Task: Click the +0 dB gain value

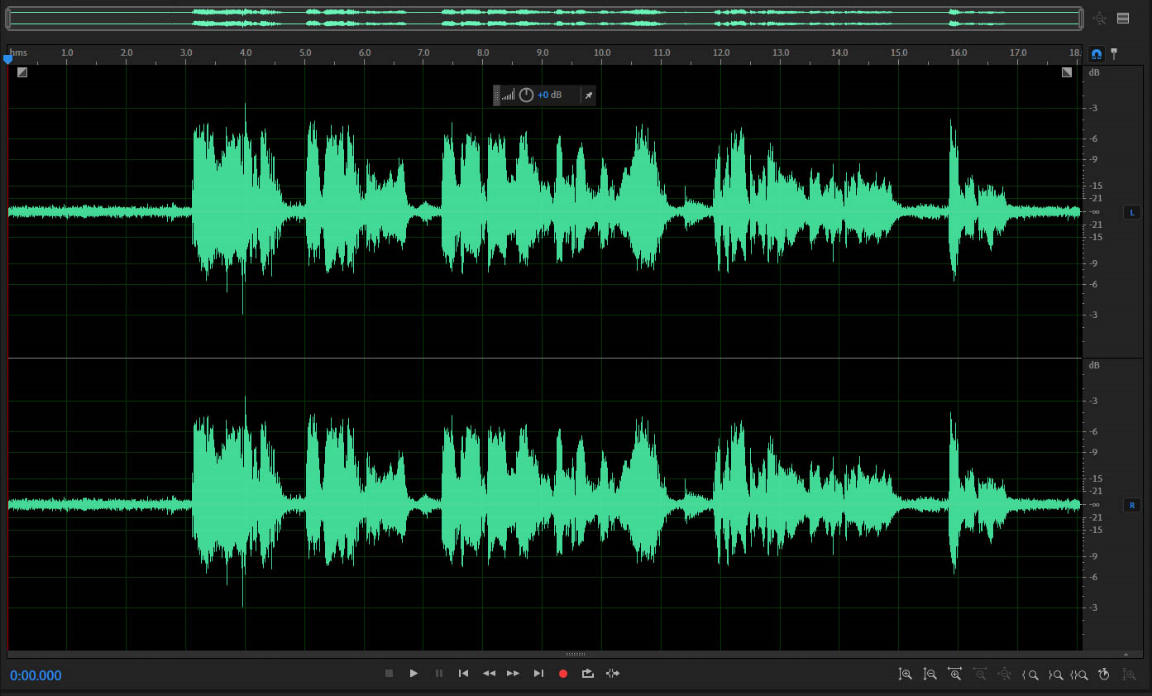Action: (x=550, y=95)
